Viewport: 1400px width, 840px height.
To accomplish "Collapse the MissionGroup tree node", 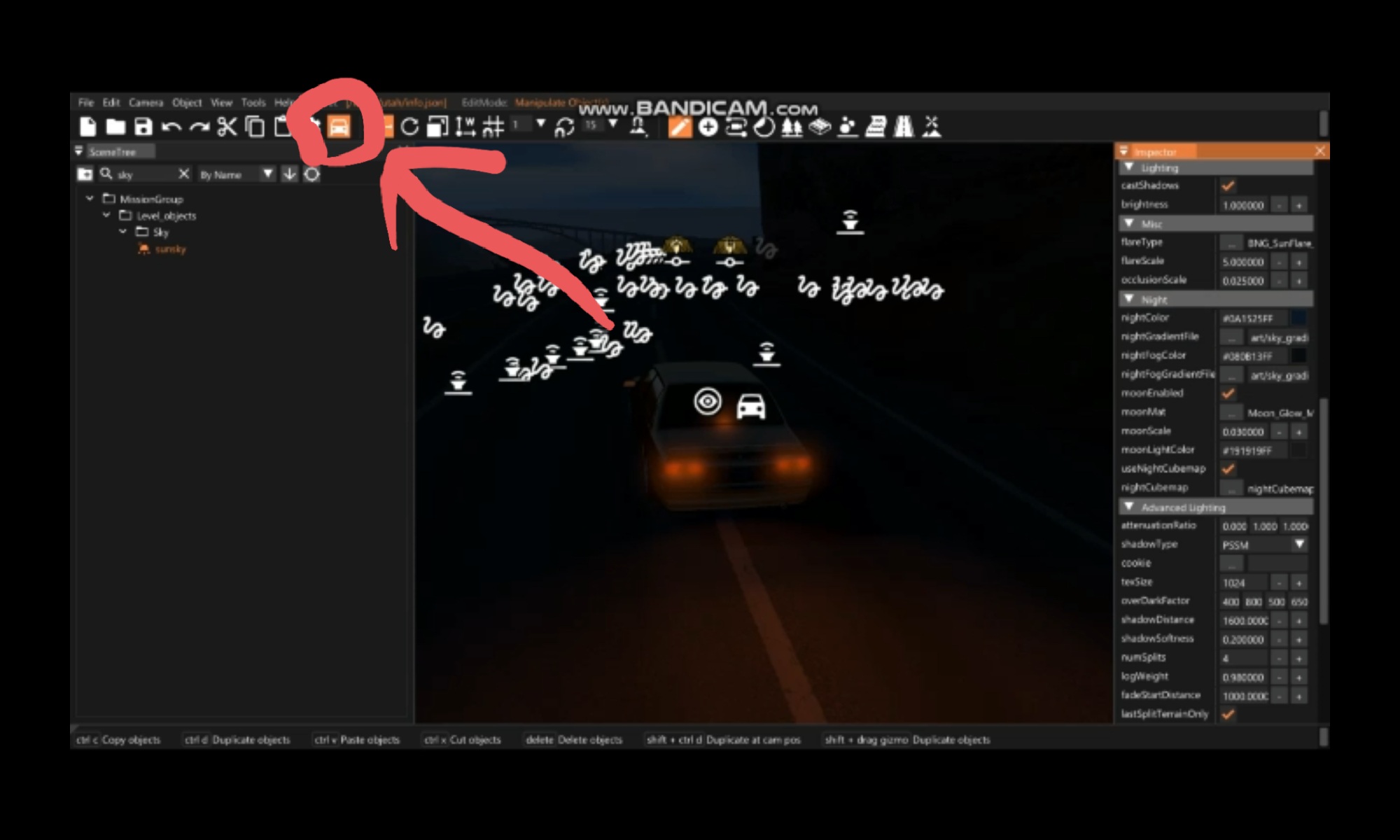I will [x=90, y=199].
